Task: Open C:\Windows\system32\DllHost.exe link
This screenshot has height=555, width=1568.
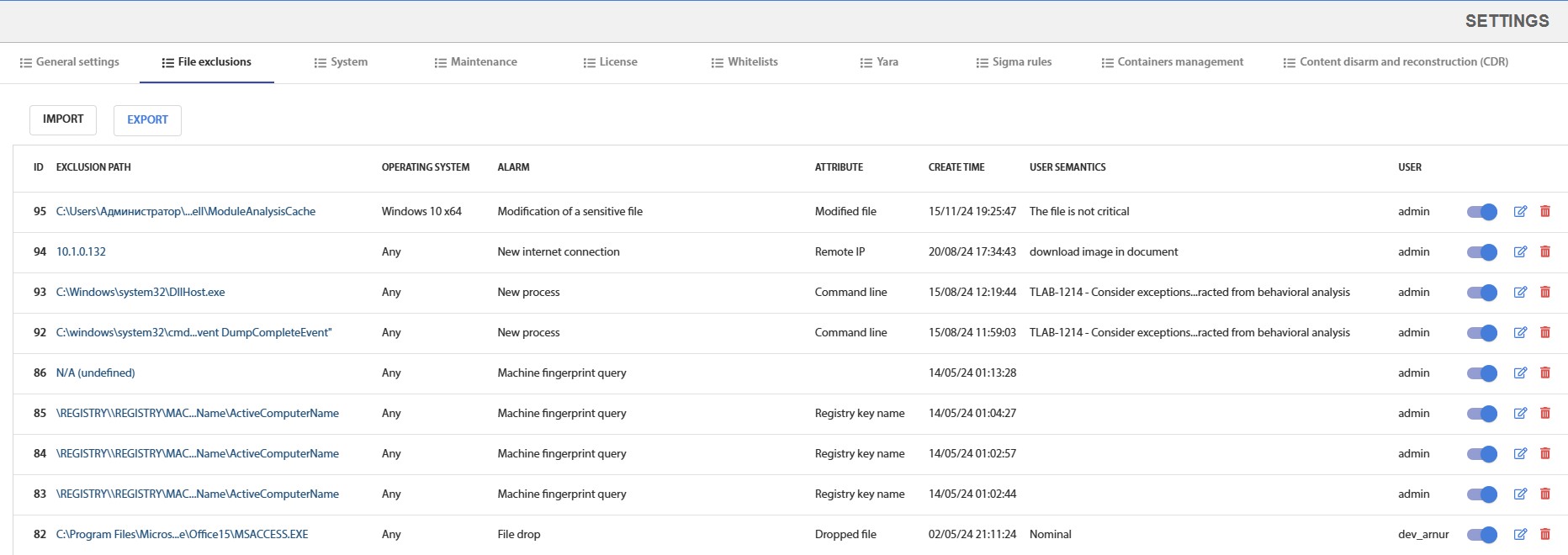Action: click(140, 293)
